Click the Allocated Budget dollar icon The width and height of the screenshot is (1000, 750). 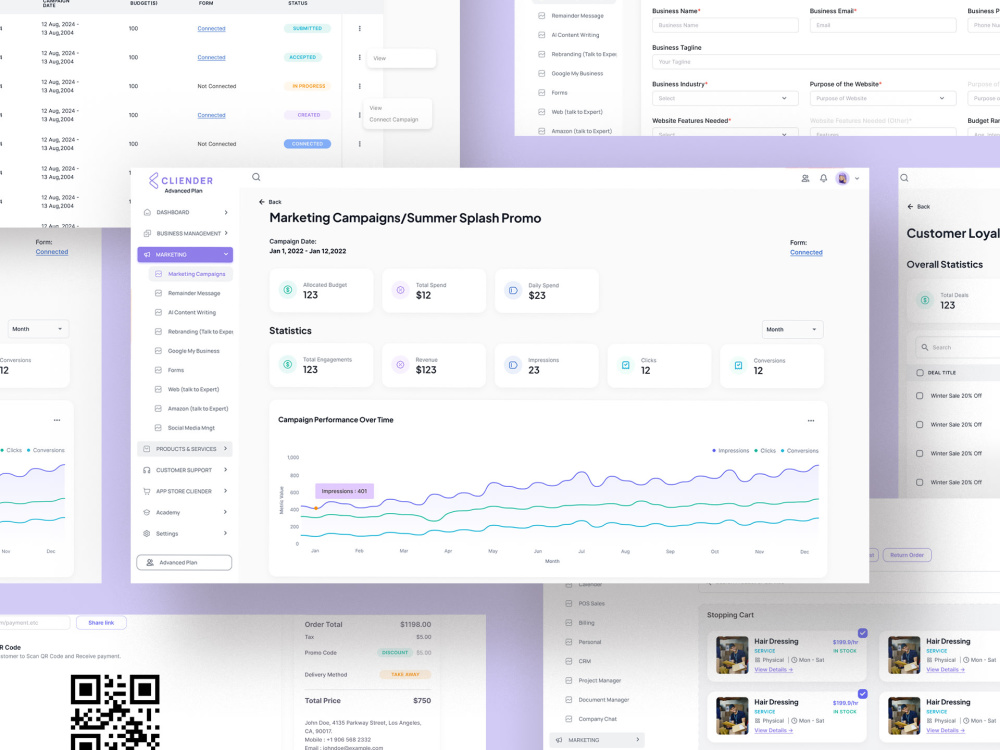click(288, 290)
